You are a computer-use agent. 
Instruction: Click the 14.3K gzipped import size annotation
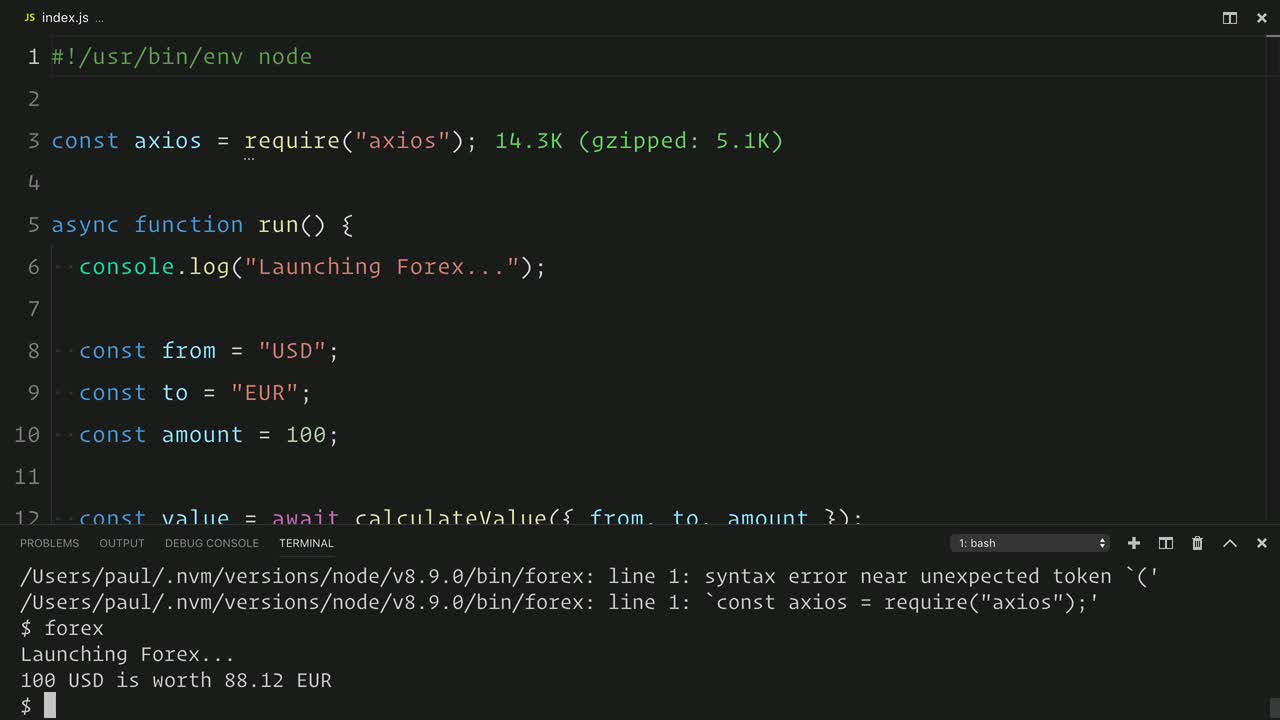pos(637,141)
